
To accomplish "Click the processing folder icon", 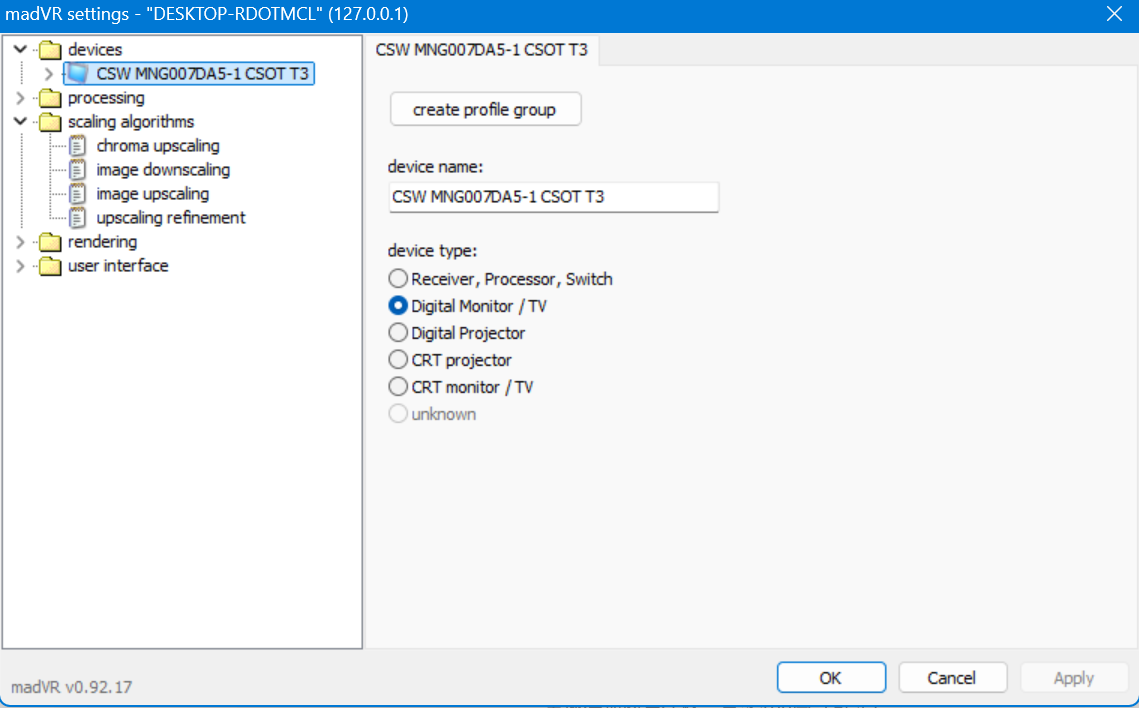I will [x=50, y=98].
